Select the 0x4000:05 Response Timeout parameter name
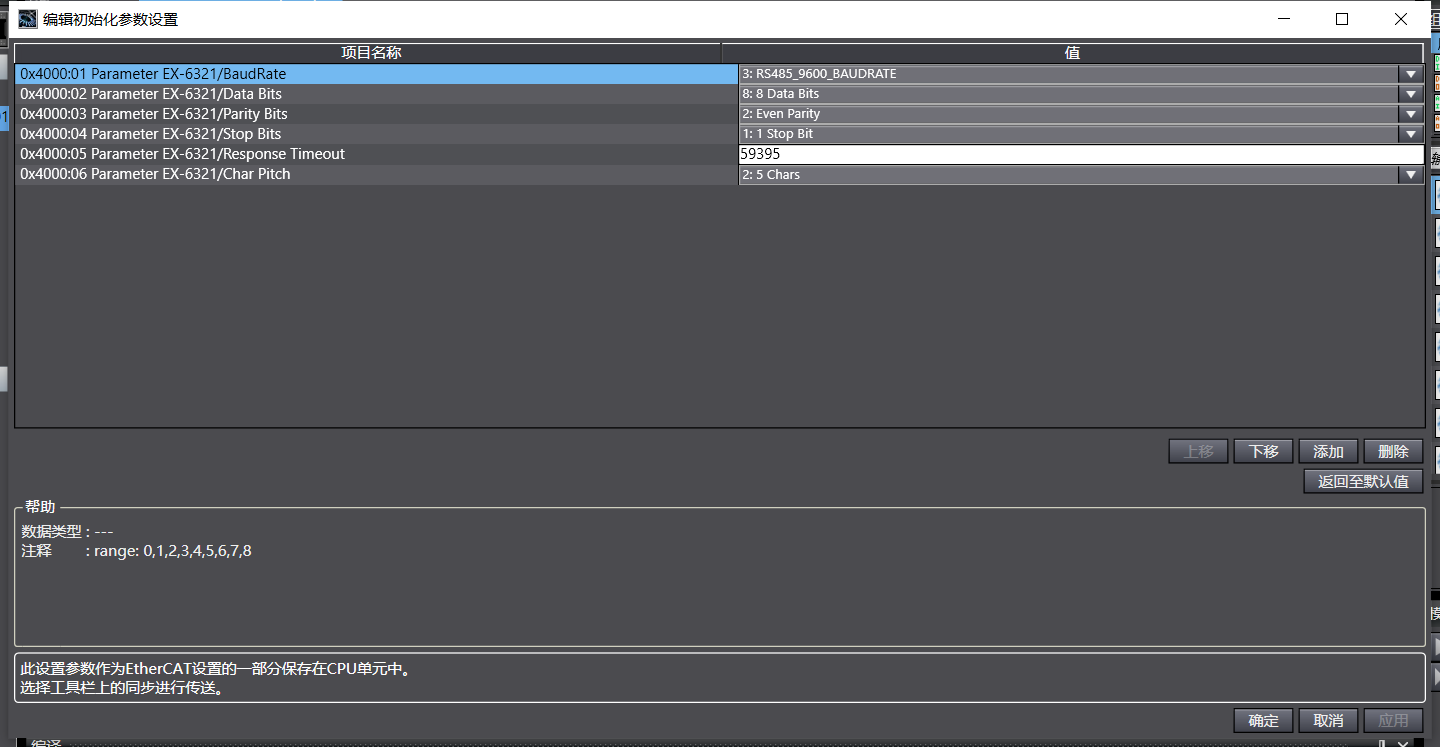Screen dimensions: 1440x747 pos(182,154)
